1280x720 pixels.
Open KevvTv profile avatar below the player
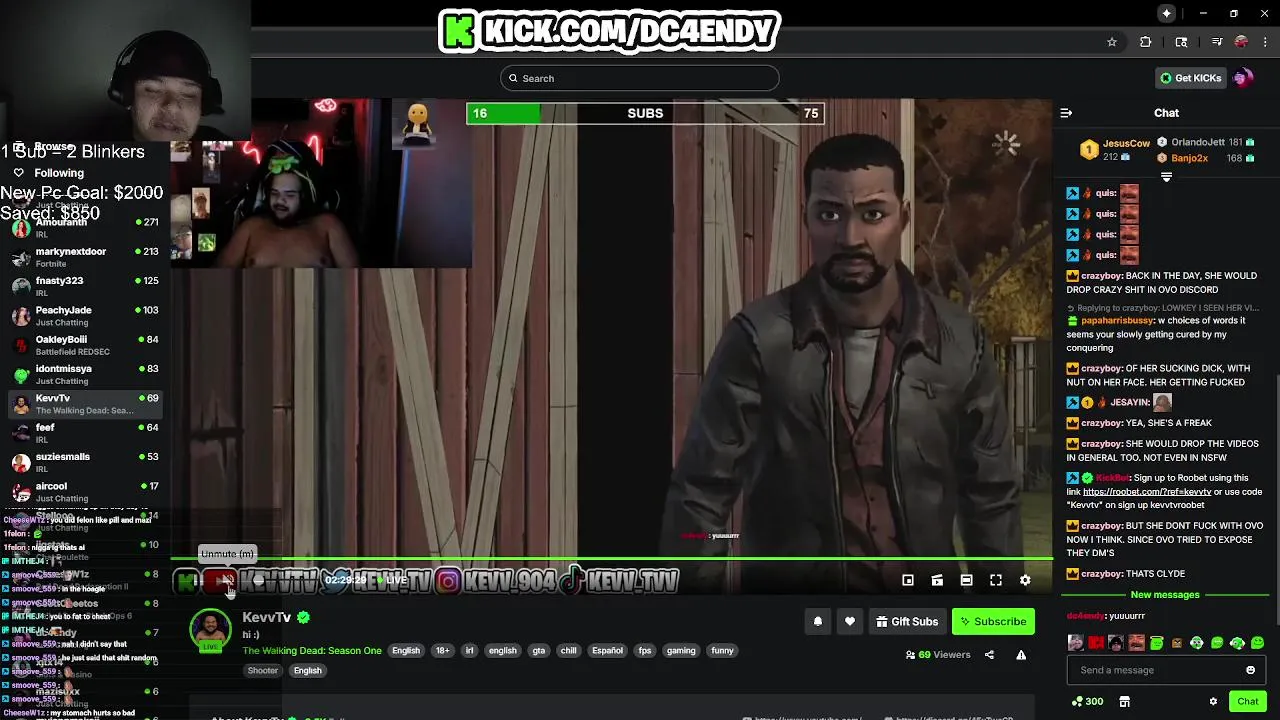pos(210,630)
